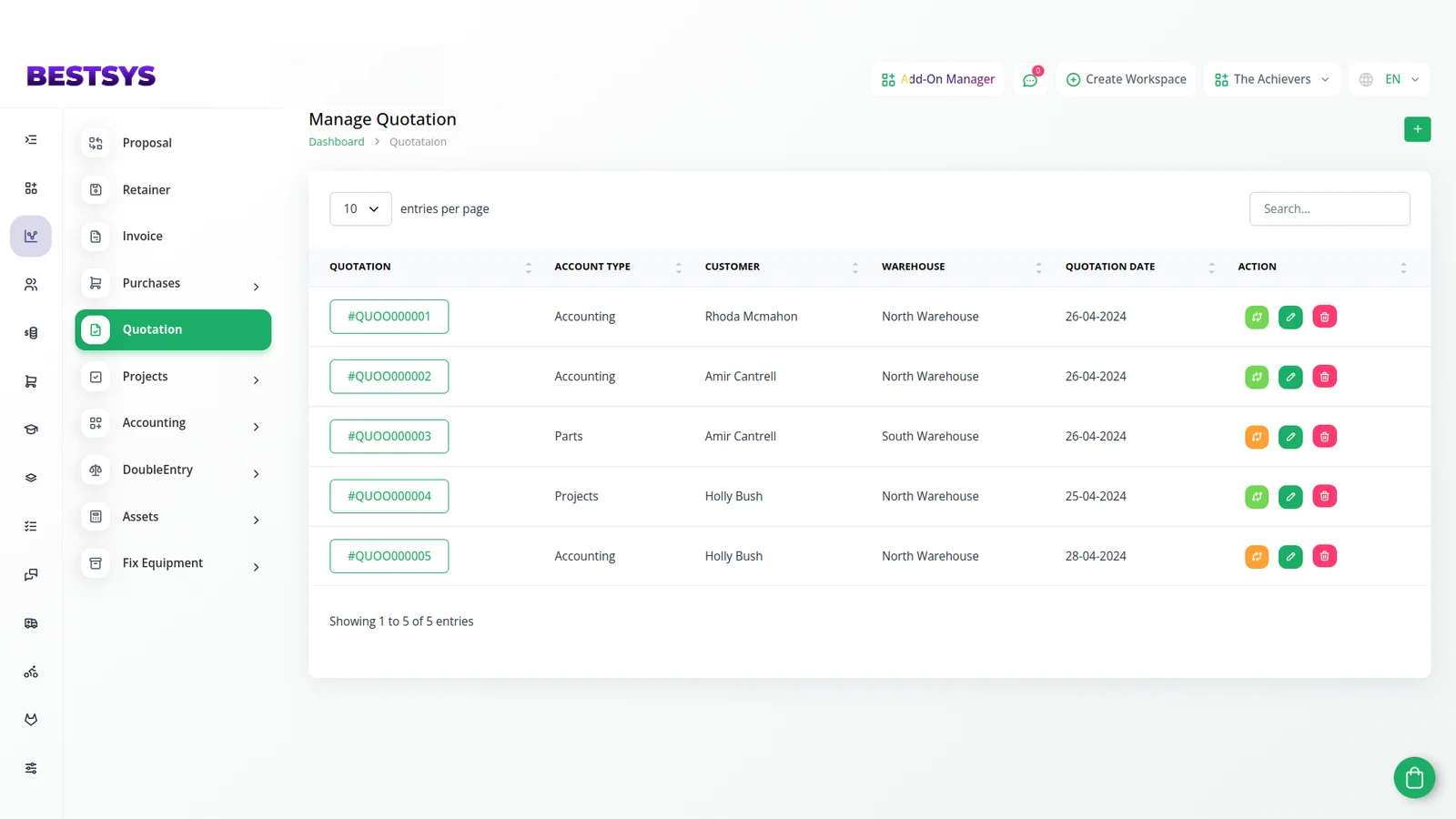Screen dimensions: 1456x819
Task: Select Proposal in the sidebar menu
Action: point(147,143)
